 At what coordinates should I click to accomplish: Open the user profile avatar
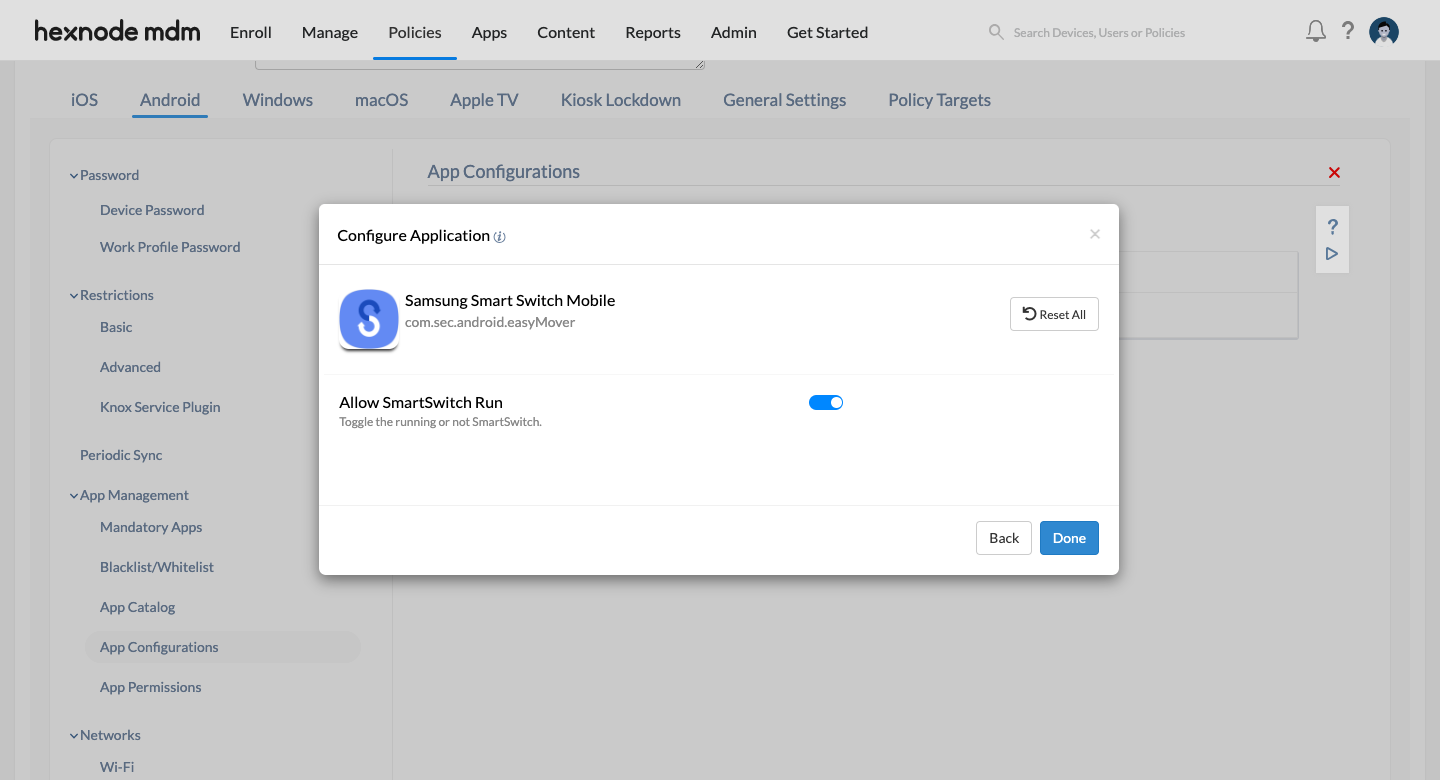1384,32
